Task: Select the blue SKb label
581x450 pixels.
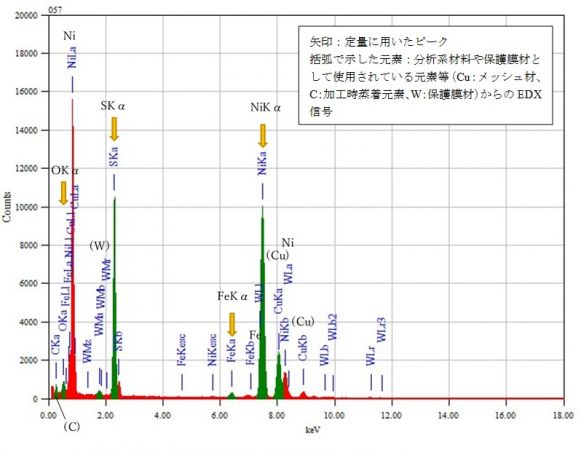Action: pyautogui.click(x=118, y=341)
